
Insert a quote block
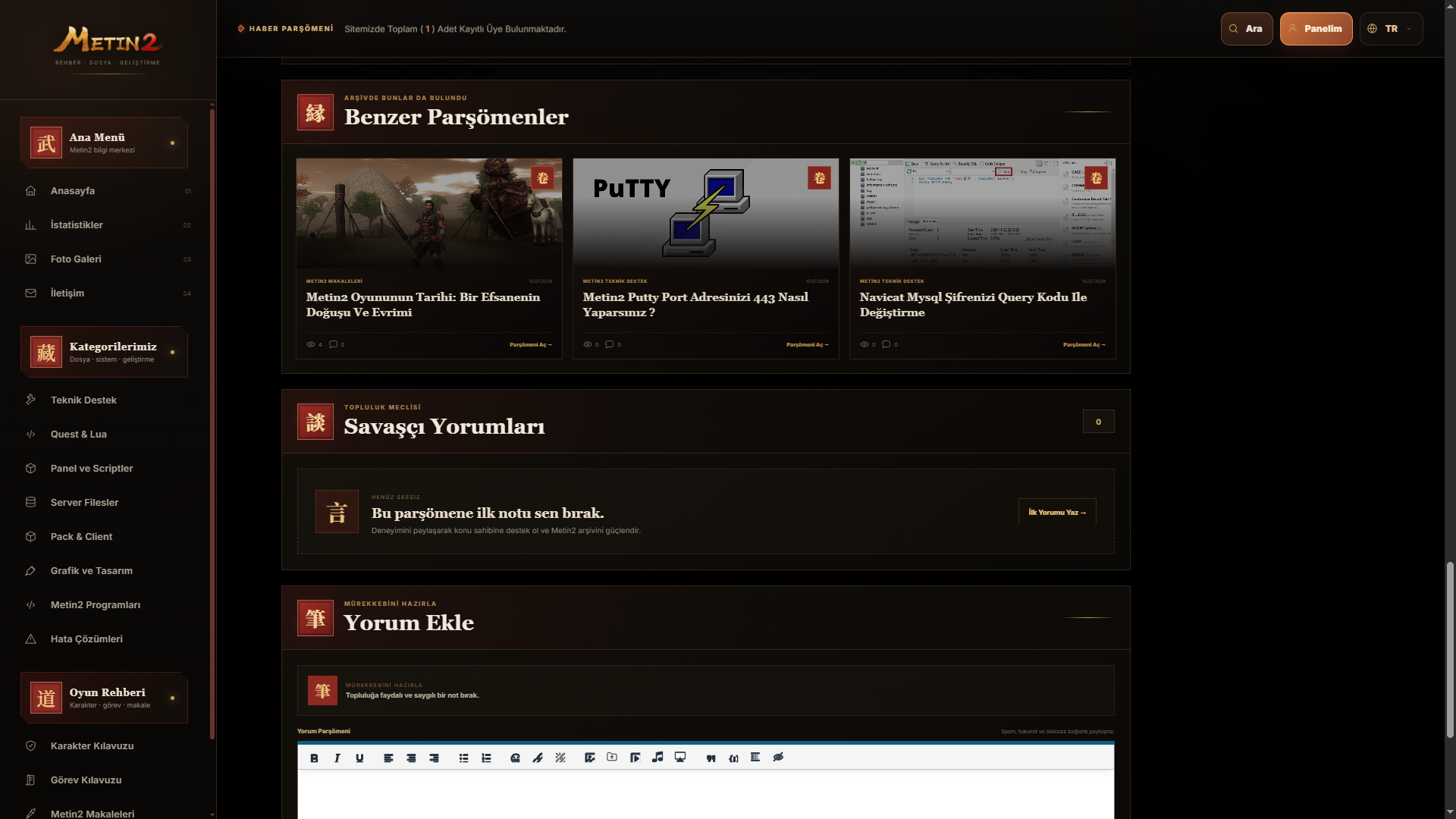coord(711,758)
